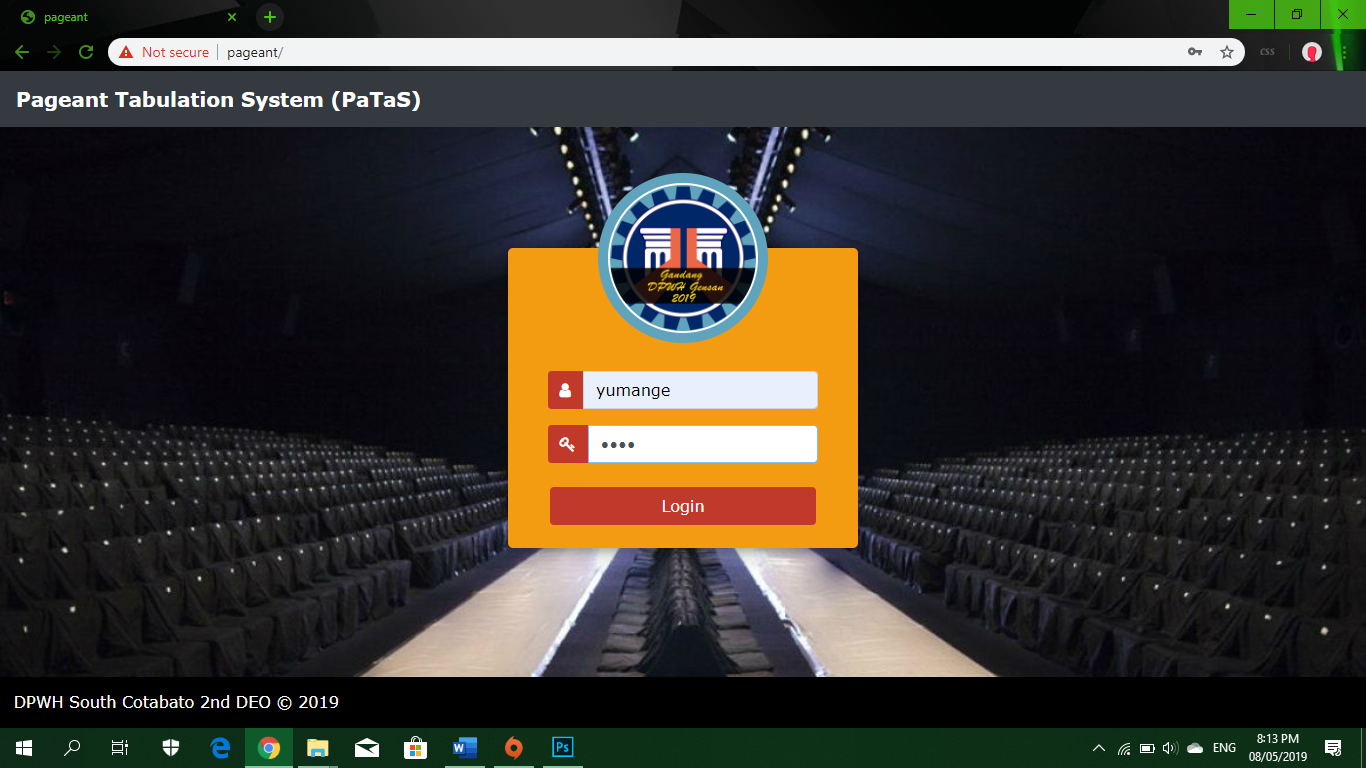Click the Not secure site warning
The width and height of the screenshot is (1366, 768).
[164, 52]
